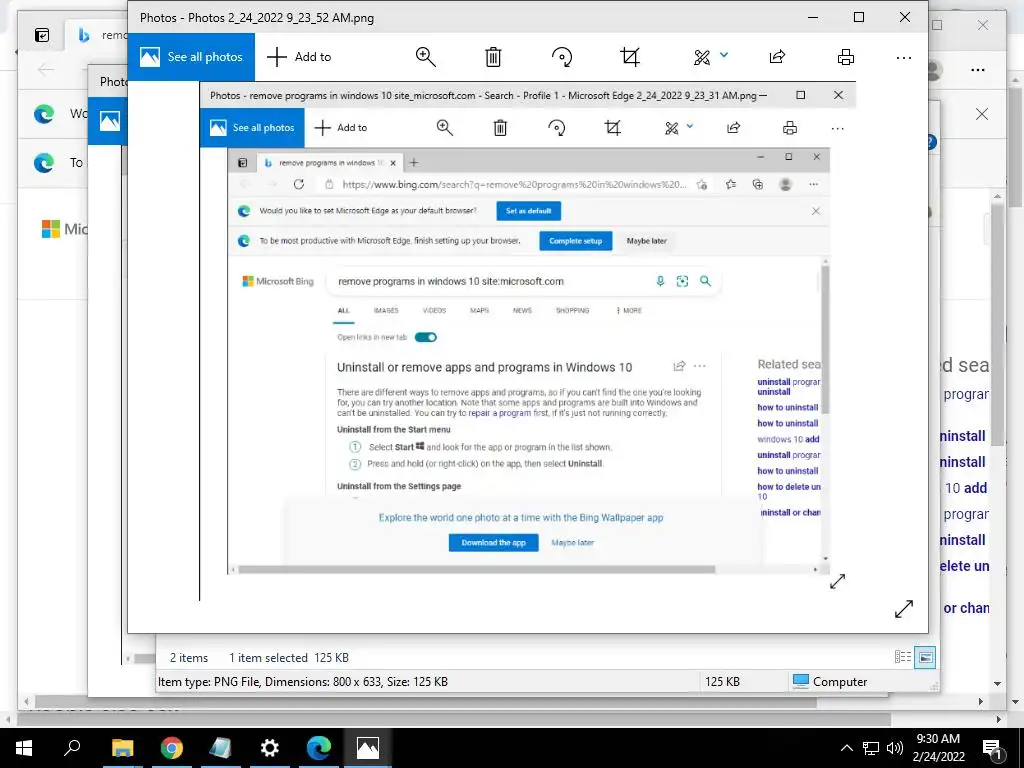Click Download the app button in nested screenshot
1024x768 pixels.
click(493, 543)
